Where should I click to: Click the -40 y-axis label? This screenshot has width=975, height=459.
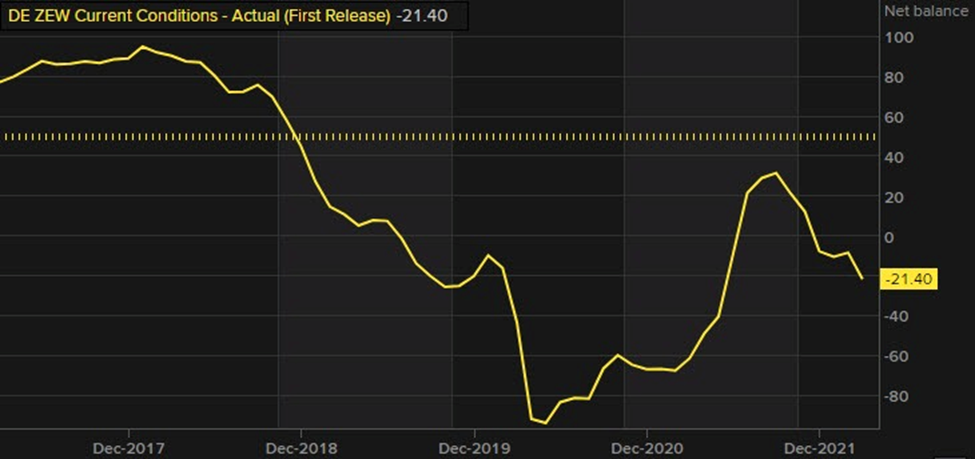(897, 317)
